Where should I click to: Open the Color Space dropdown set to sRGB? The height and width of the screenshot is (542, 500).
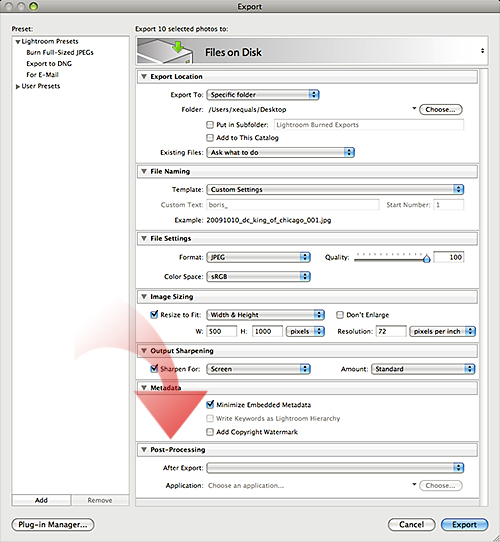click(x=258, y=277)
